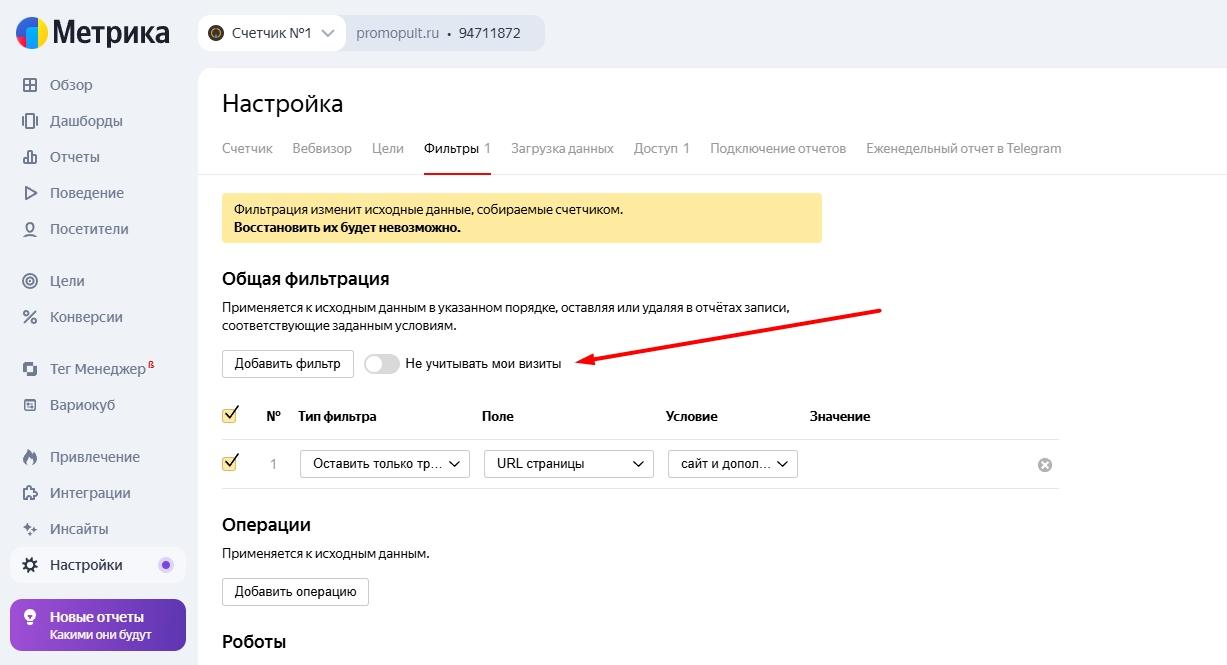
Task: Navigate to Инсайты using its sidebar icon
Action: [76, 529]
